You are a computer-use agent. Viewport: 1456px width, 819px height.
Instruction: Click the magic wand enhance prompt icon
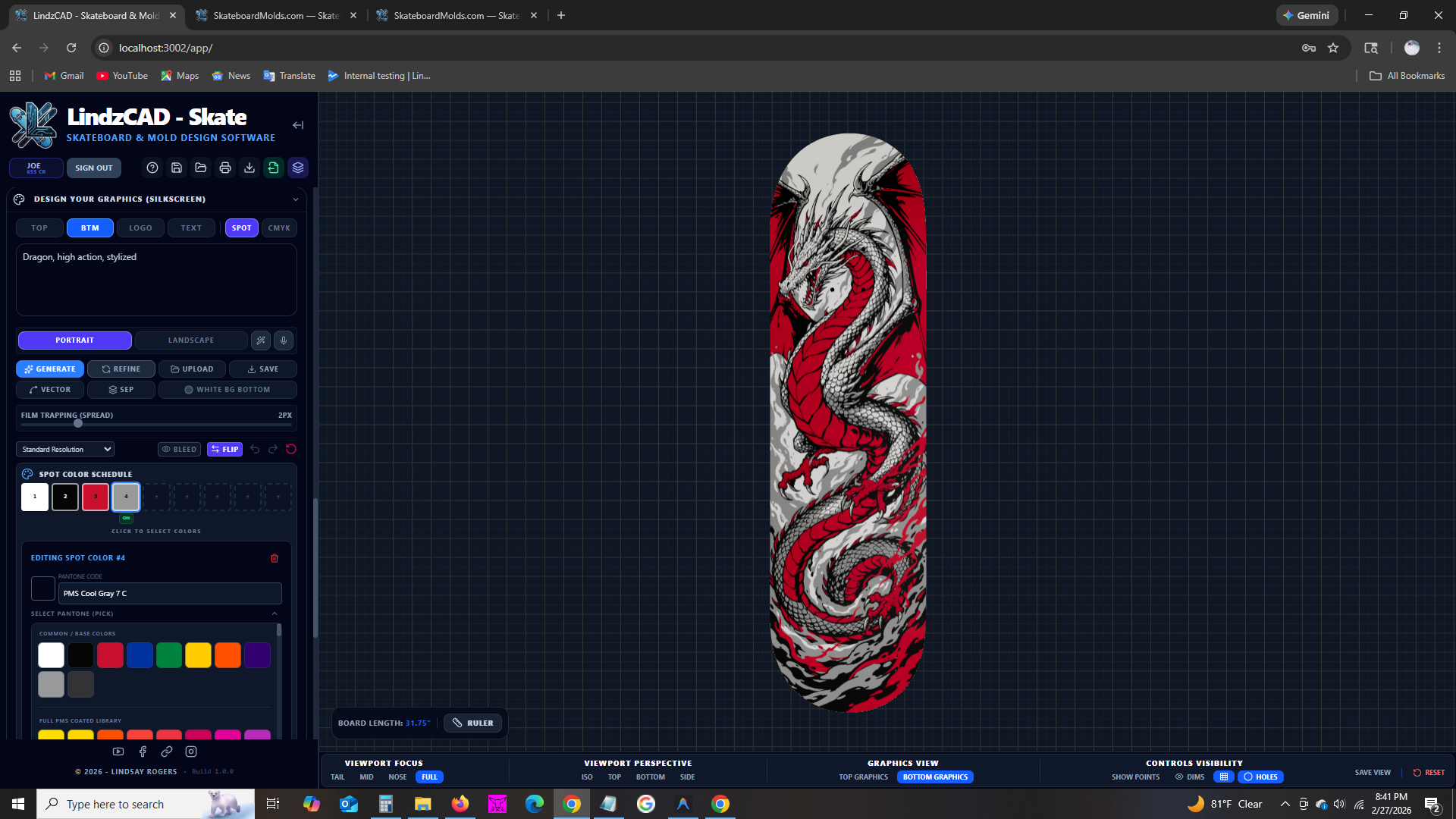(261, 340)
